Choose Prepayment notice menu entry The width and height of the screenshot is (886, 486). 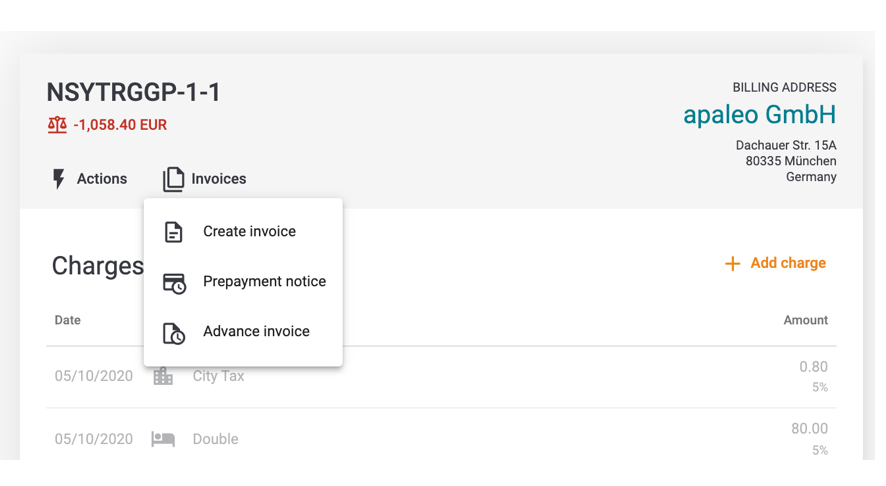[x=264, y=282]
